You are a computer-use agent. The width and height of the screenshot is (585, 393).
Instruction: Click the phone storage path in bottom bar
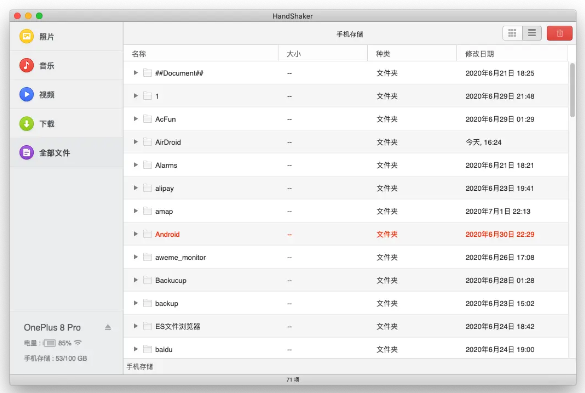140,367
